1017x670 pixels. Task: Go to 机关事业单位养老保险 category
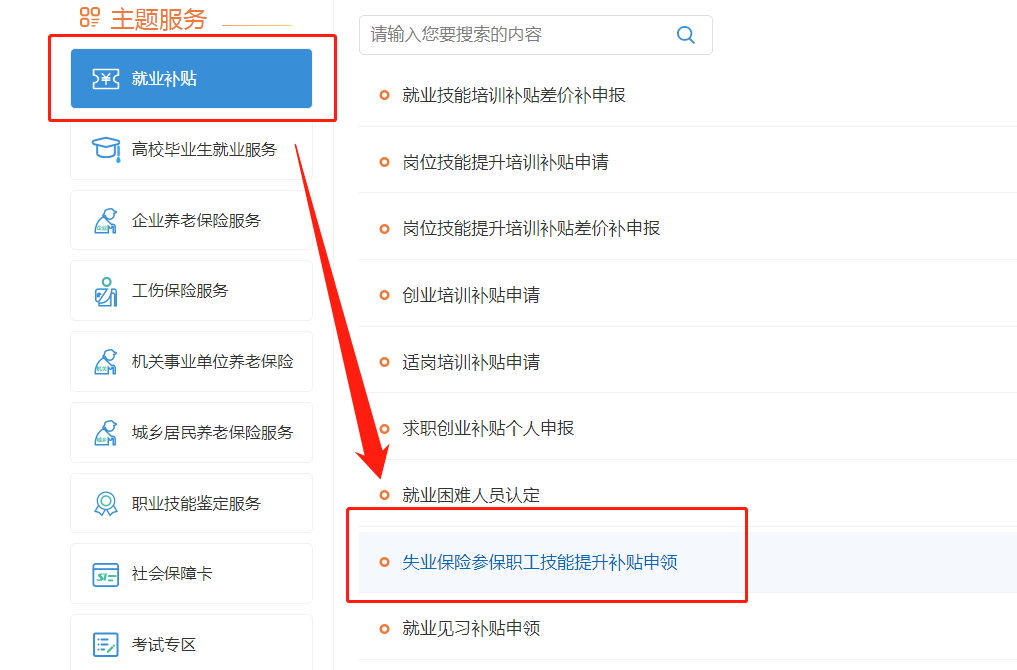[x=191, y=362]
